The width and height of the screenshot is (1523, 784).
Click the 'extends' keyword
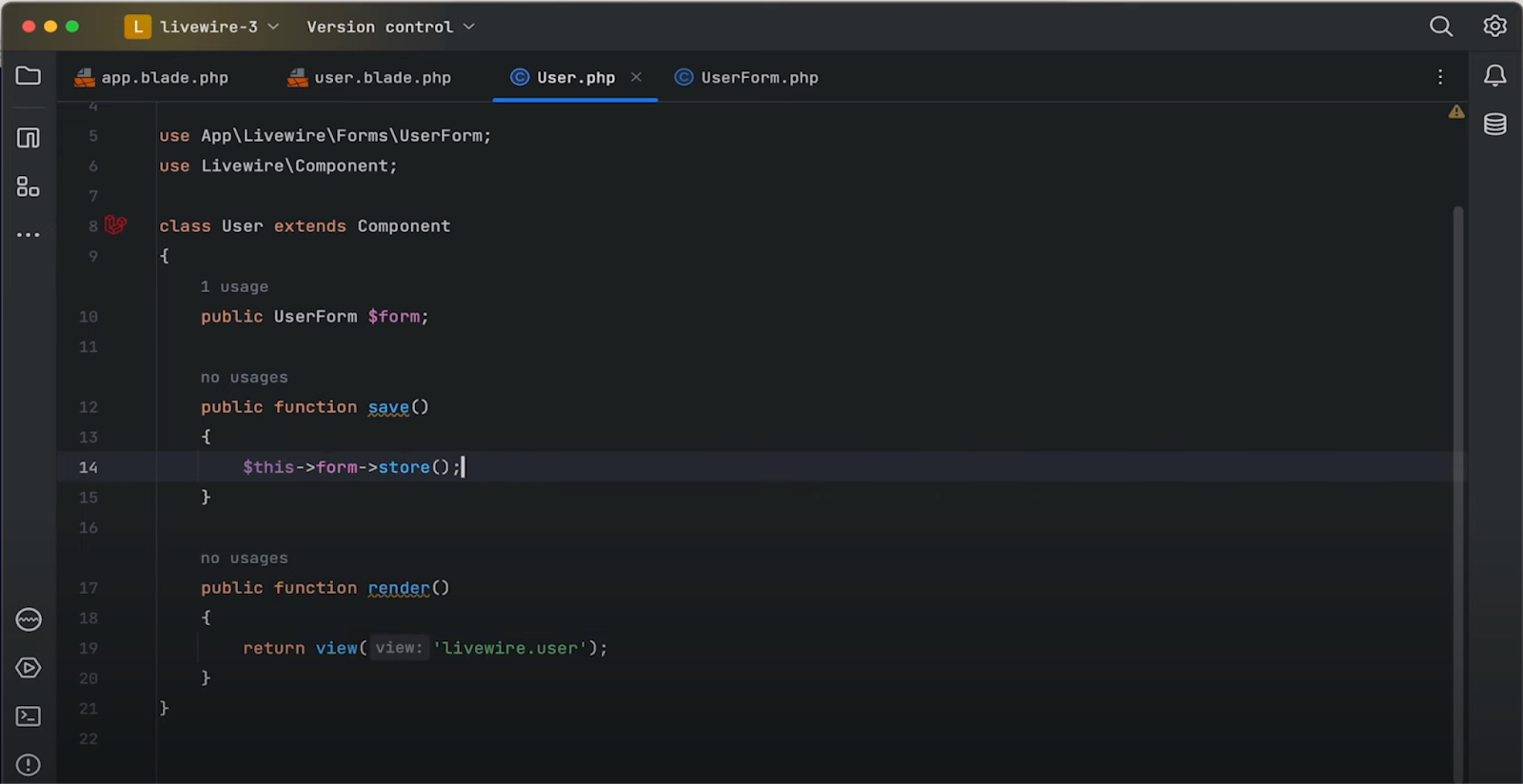[310, 226]
